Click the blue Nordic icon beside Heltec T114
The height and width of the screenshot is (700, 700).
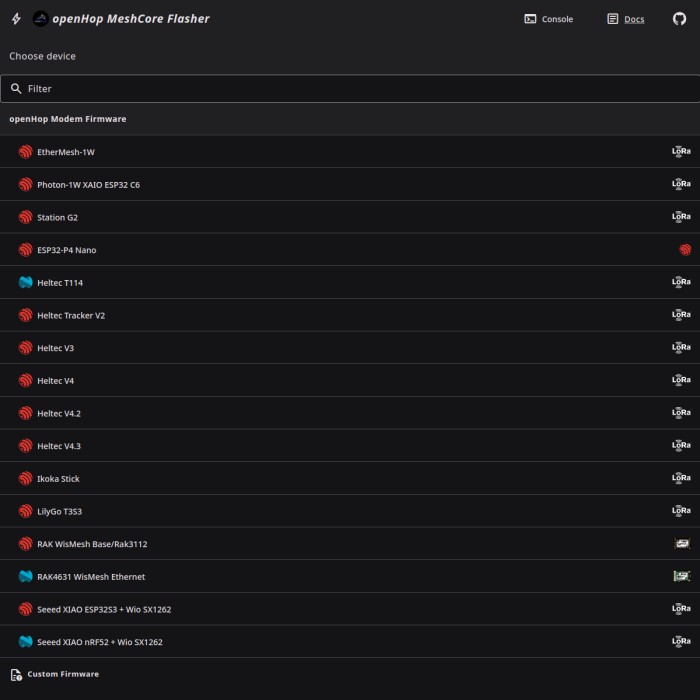point(25,282)
